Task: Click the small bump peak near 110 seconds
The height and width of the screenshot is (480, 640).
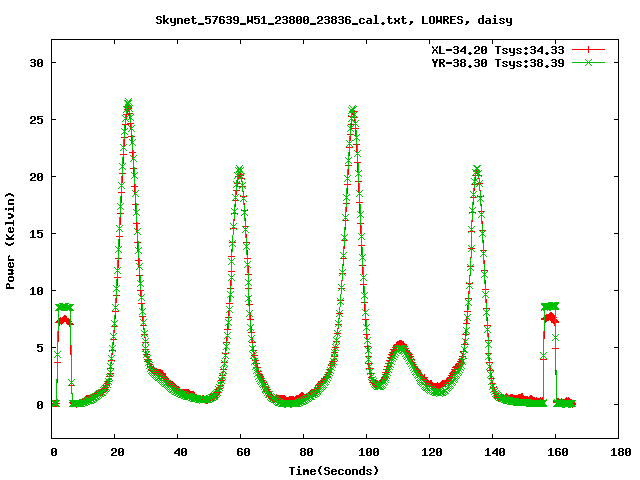Action: tap(401, 345)
